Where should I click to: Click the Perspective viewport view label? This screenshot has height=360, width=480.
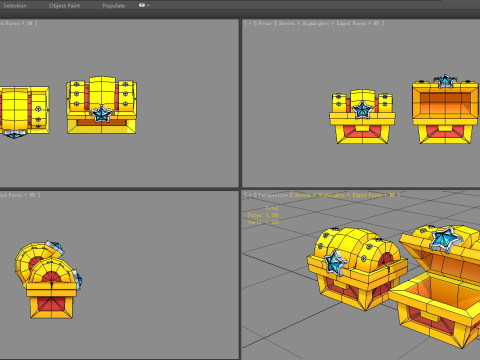coord(273,195)
